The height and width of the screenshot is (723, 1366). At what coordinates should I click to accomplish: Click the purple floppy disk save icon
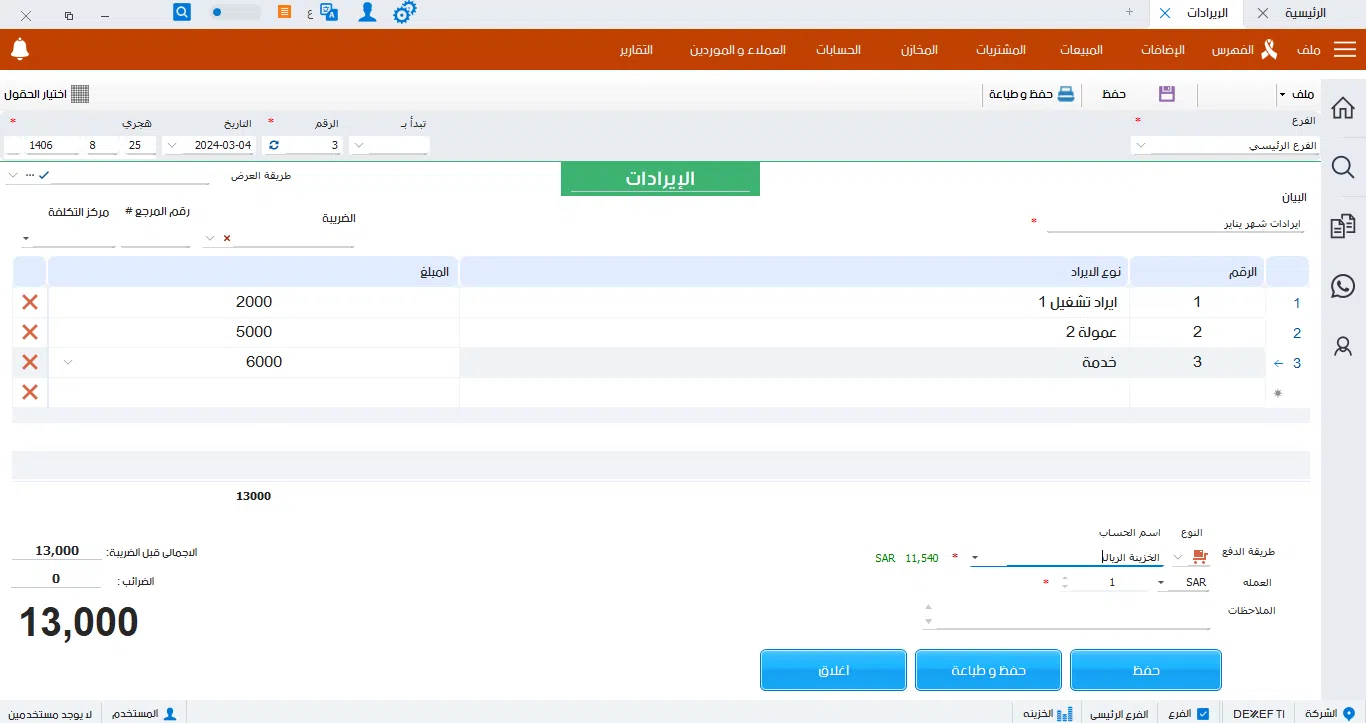[1166, 94]
